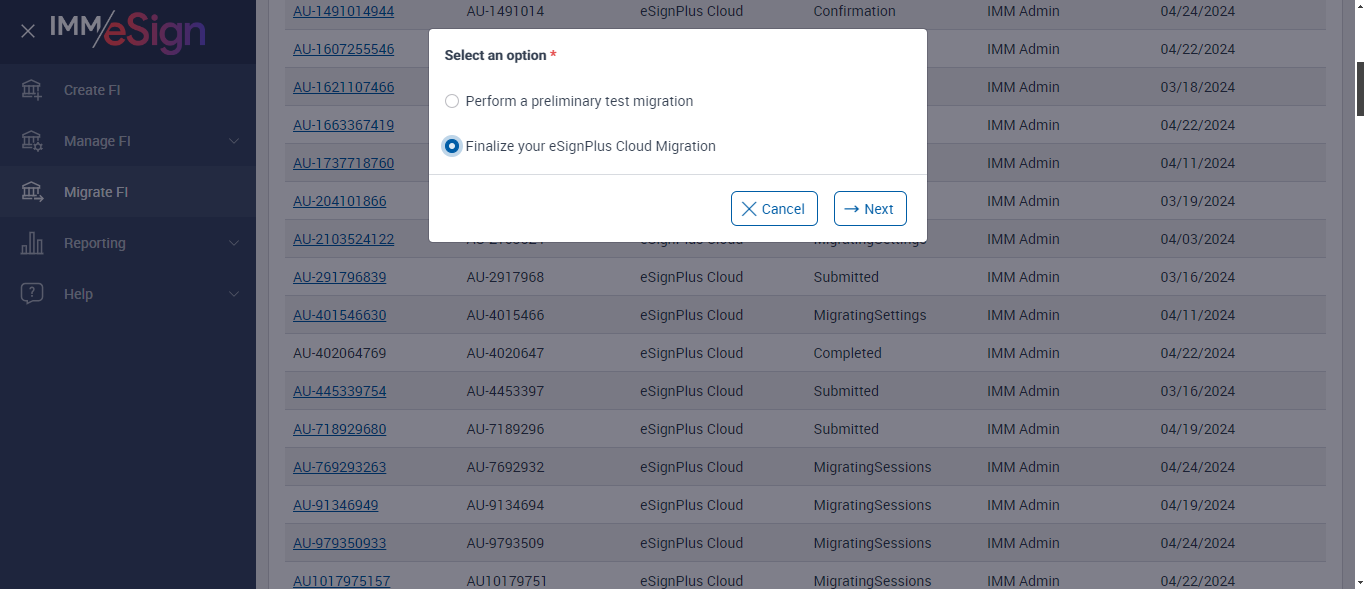Select Perform a preliminary test migration
The image size is (1366, 589).
pos(452,101)
